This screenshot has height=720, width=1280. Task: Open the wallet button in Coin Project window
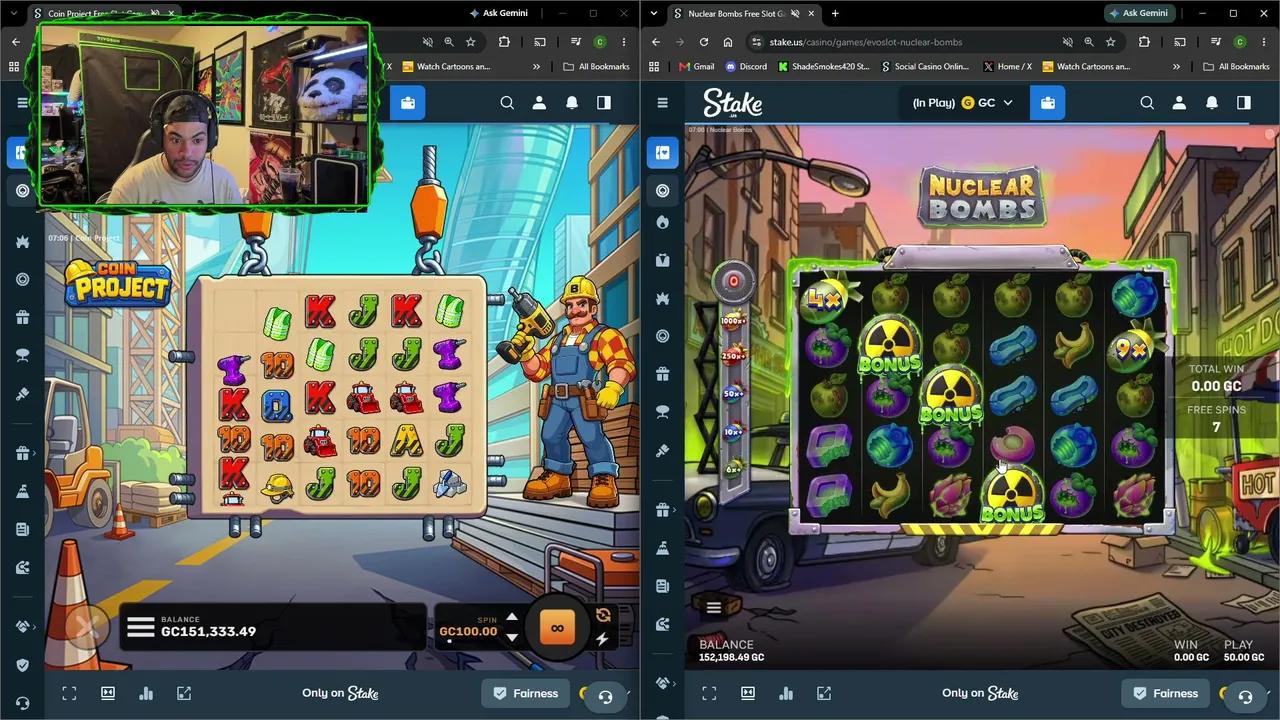pyautogui.click(x=407, y=103)
